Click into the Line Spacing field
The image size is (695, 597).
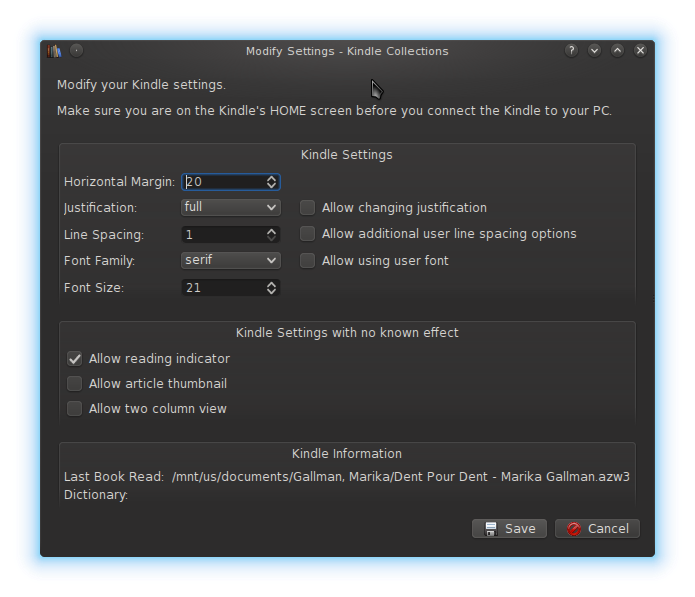[224, 234]
